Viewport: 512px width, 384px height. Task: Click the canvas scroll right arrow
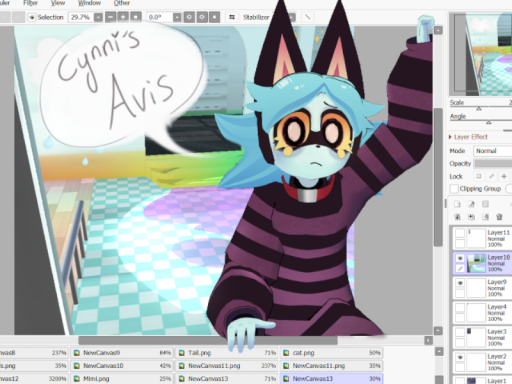(428, 340)
